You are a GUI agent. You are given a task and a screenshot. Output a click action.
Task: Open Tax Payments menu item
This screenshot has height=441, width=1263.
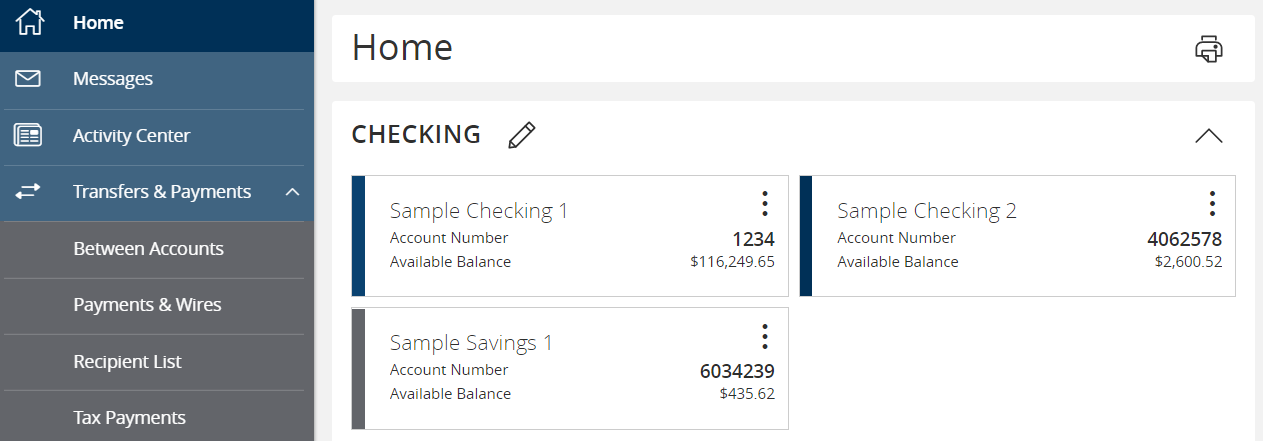coord(129,418)
